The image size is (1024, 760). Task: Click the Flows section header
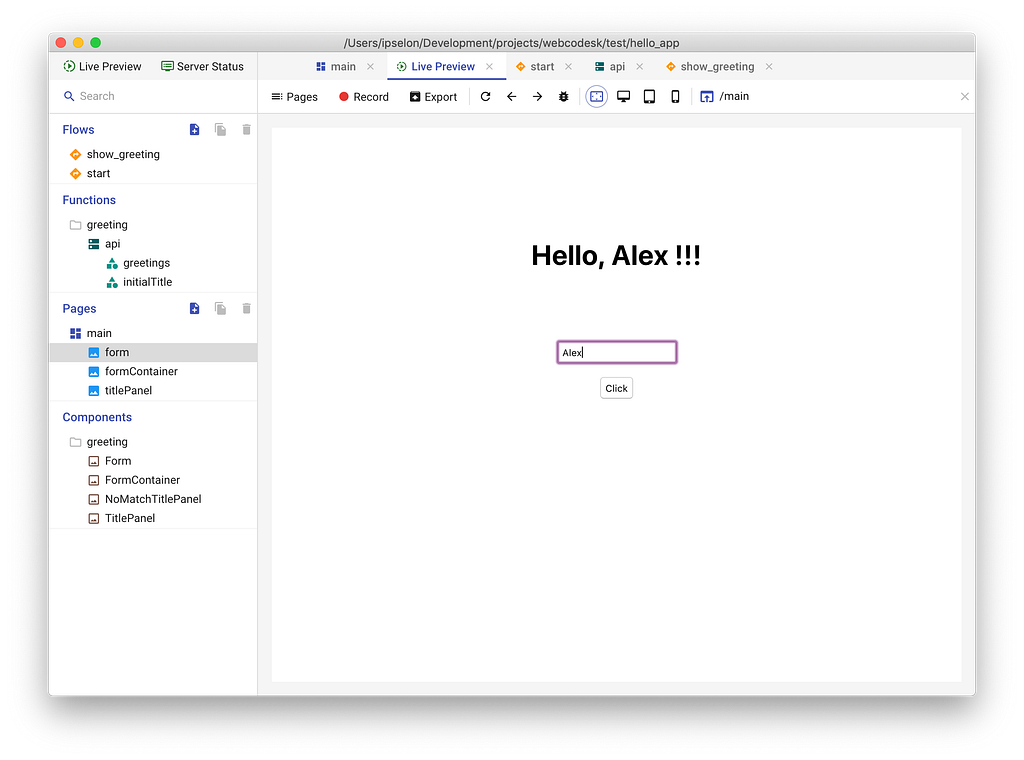click(78, 129)
